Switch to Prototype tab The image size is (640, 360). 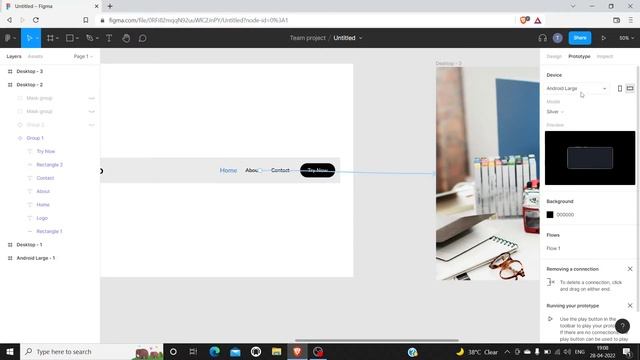pos(579,56)
